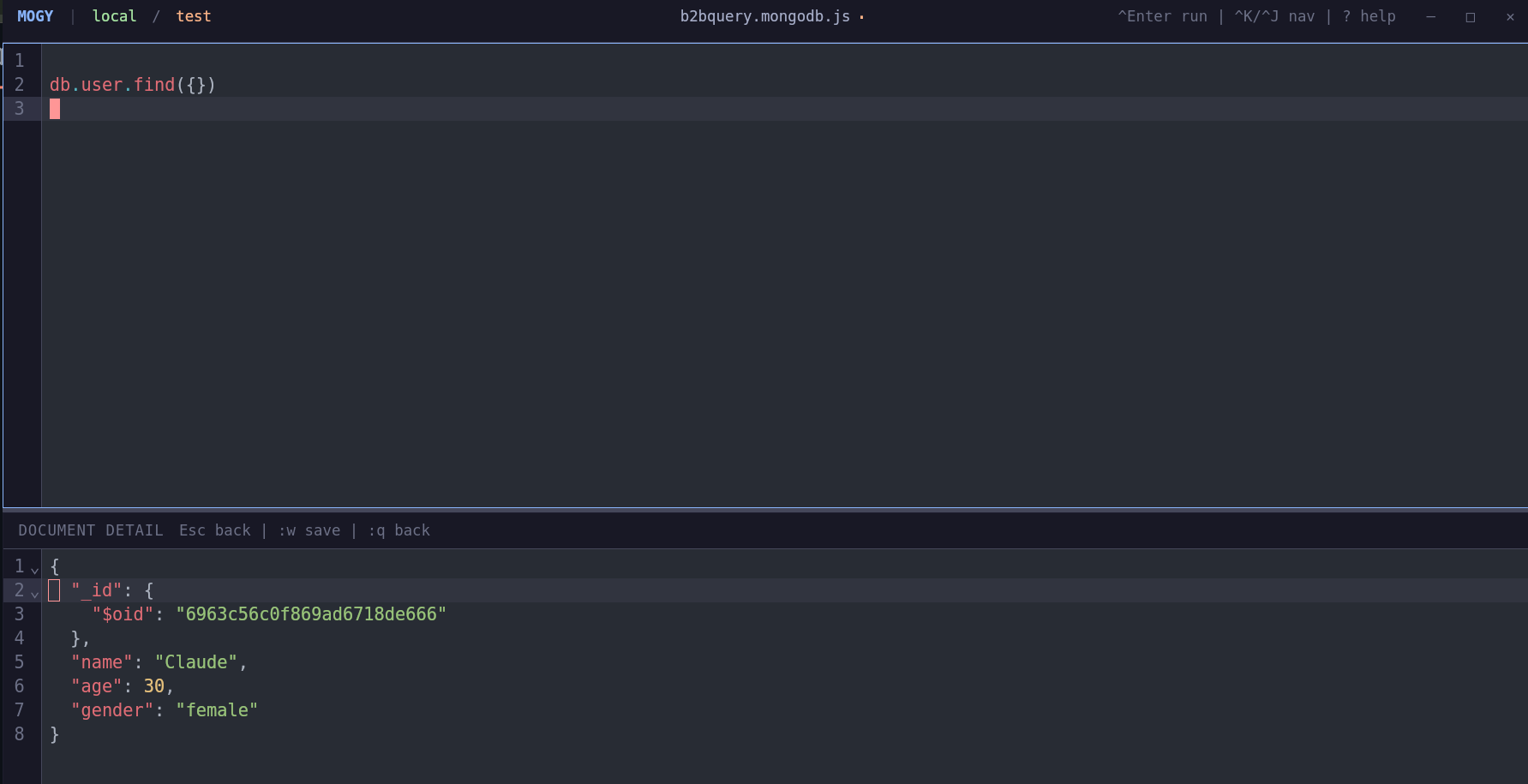Click "Esc back" in the detail header
Viewport: 1528px width, 784px height.
coord(214,530)
